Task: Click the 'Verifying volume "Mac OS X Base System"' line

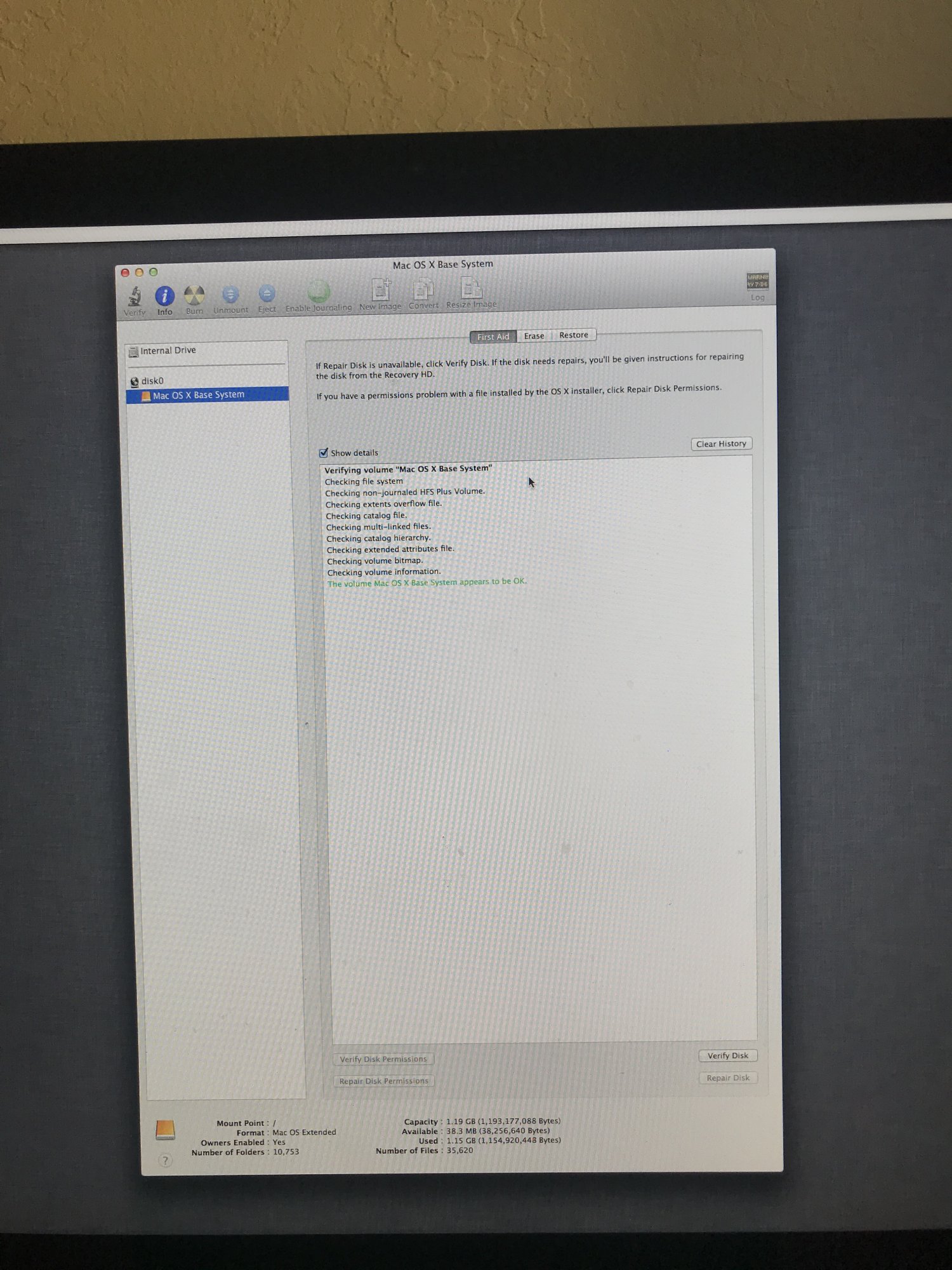Action: pos(408,469)
